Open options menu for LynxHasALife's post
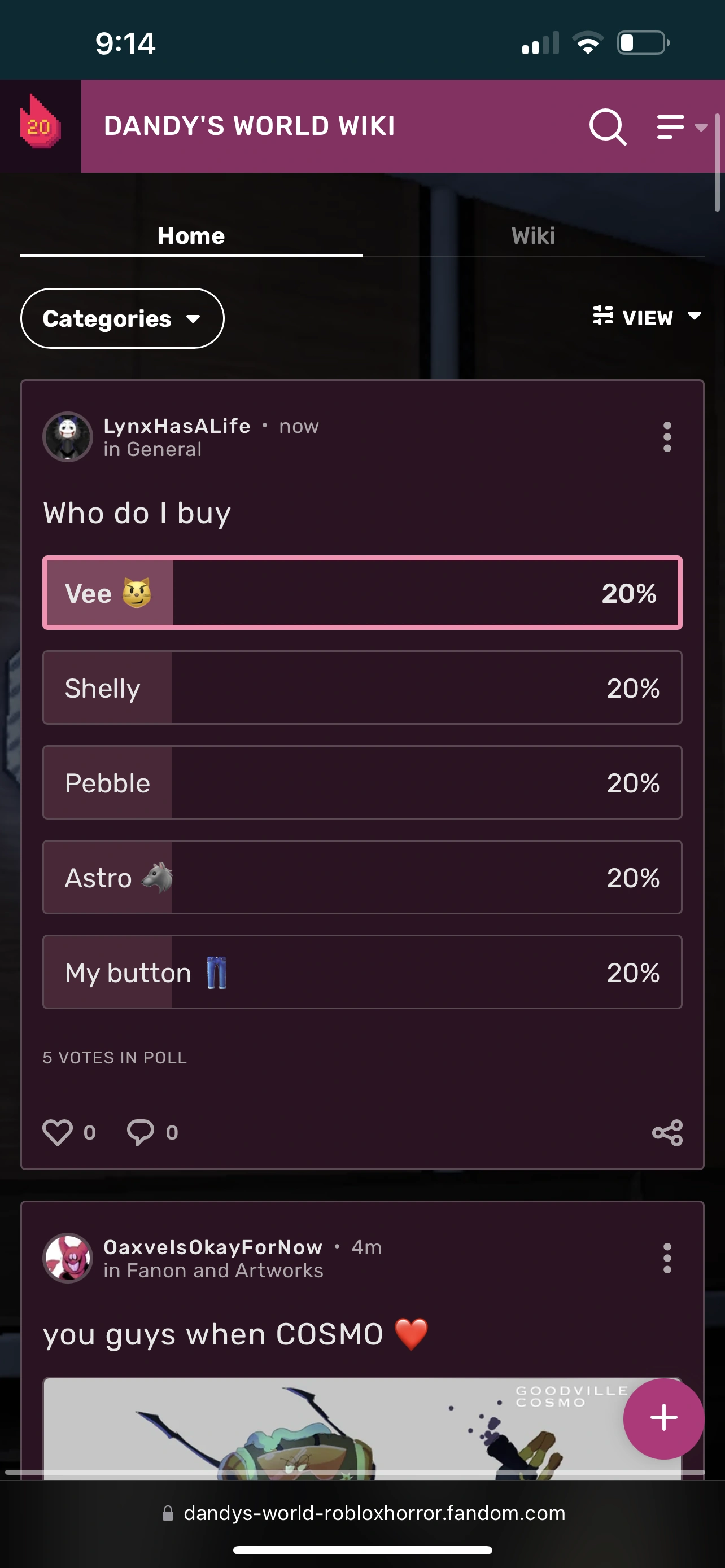The width and height of the screenshot is (725, 1568). click(x=667, y=437)
